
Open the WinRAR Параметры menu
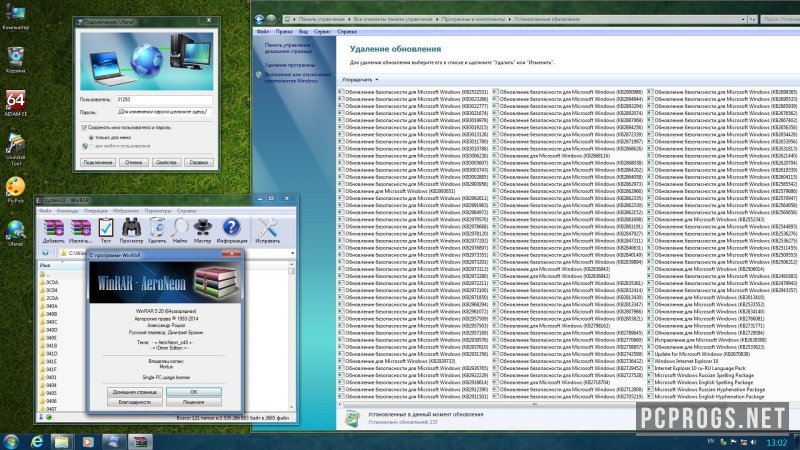tap(158, 211)
